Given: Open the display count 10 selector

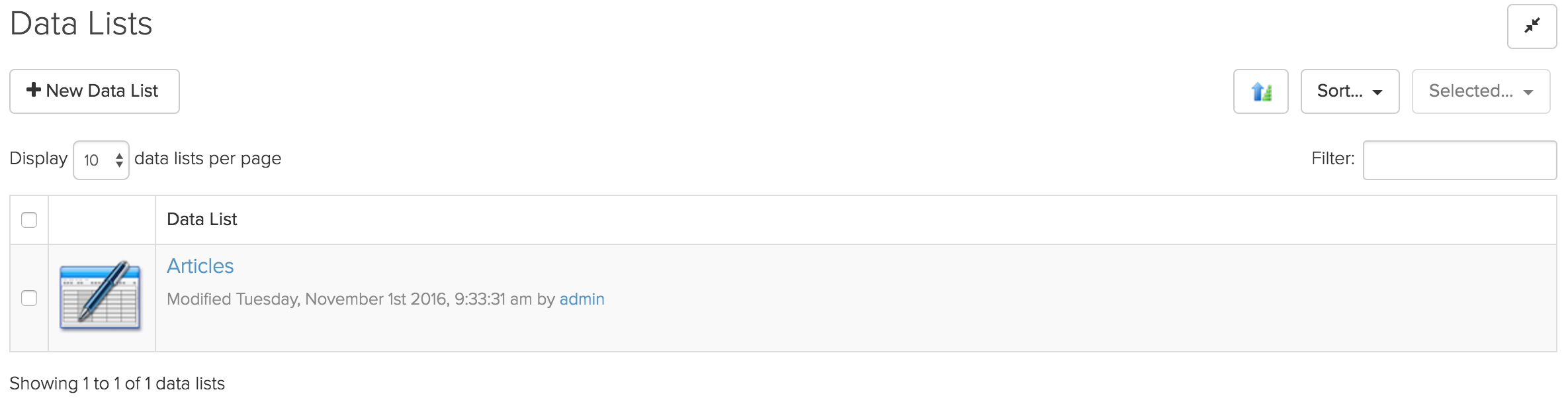Looking at the screenshot, I should tap(101, 160).
